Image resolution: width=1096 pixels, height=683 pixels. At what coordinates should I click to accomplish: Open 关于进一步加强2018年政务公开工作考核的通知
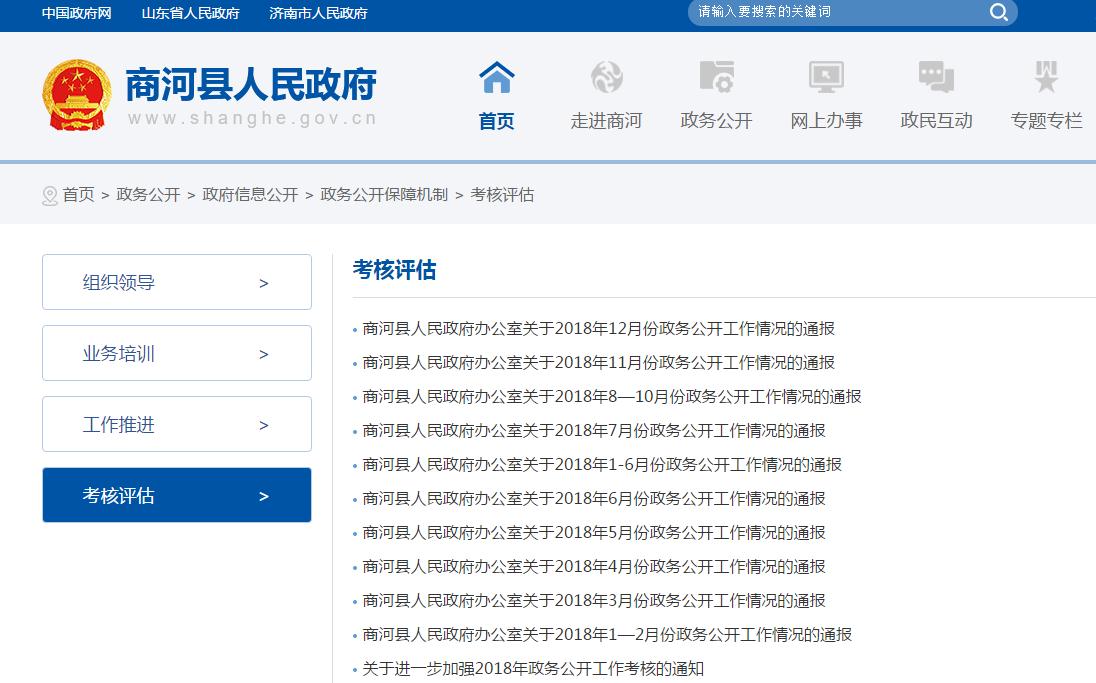(x=533, y=668)
